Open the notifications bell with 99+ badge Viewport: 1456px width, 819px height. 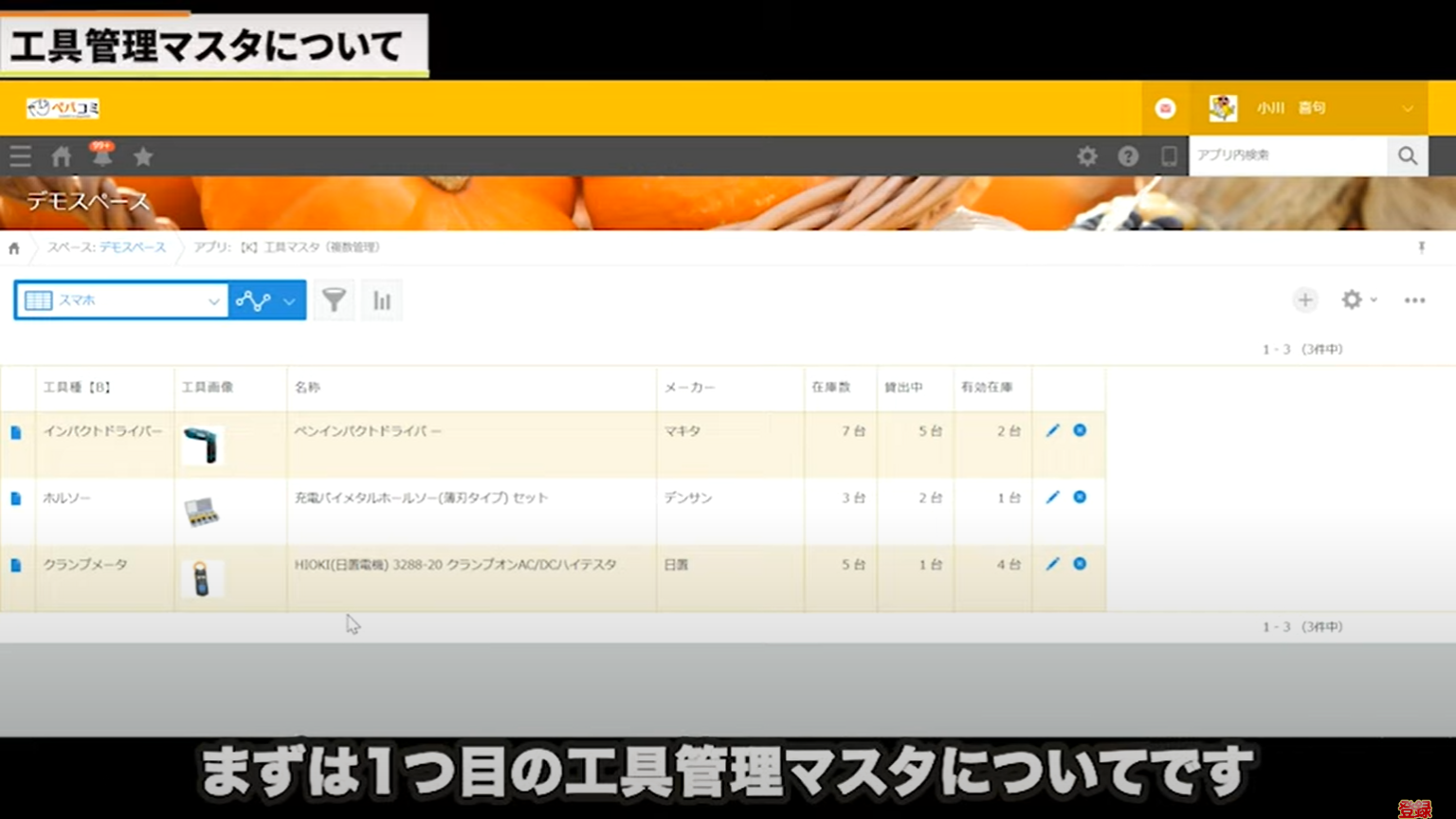(x=102, y=156)
